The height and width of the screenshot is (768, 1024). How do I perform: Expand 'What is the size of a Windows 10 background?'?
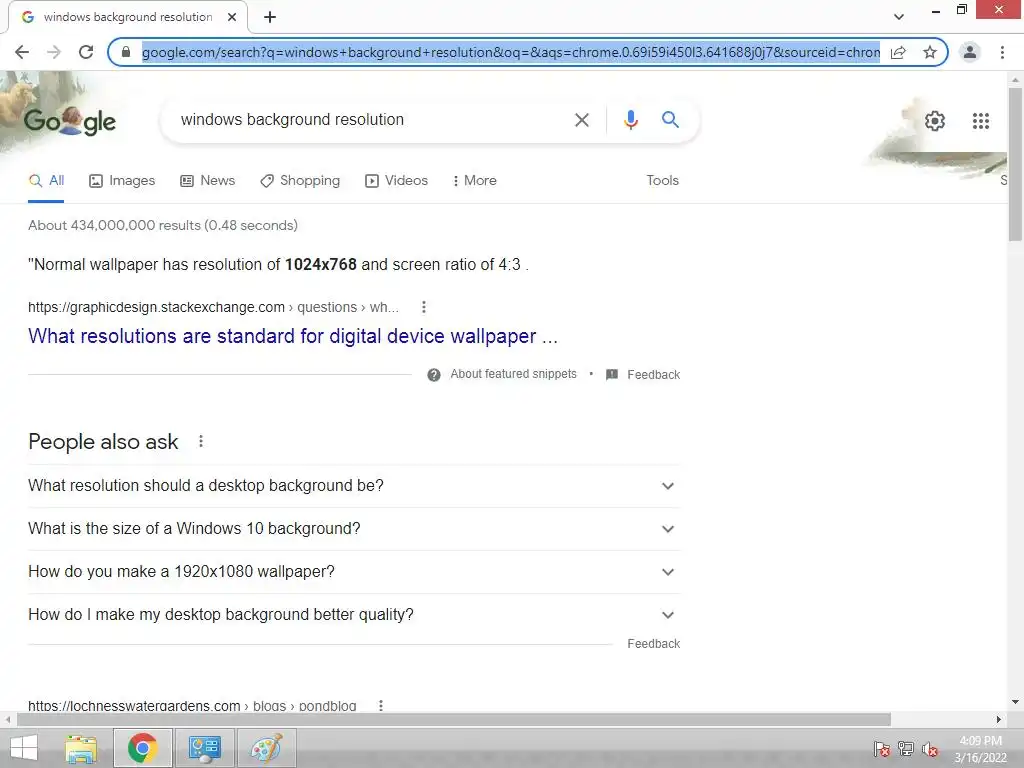(x=354, y=529)
